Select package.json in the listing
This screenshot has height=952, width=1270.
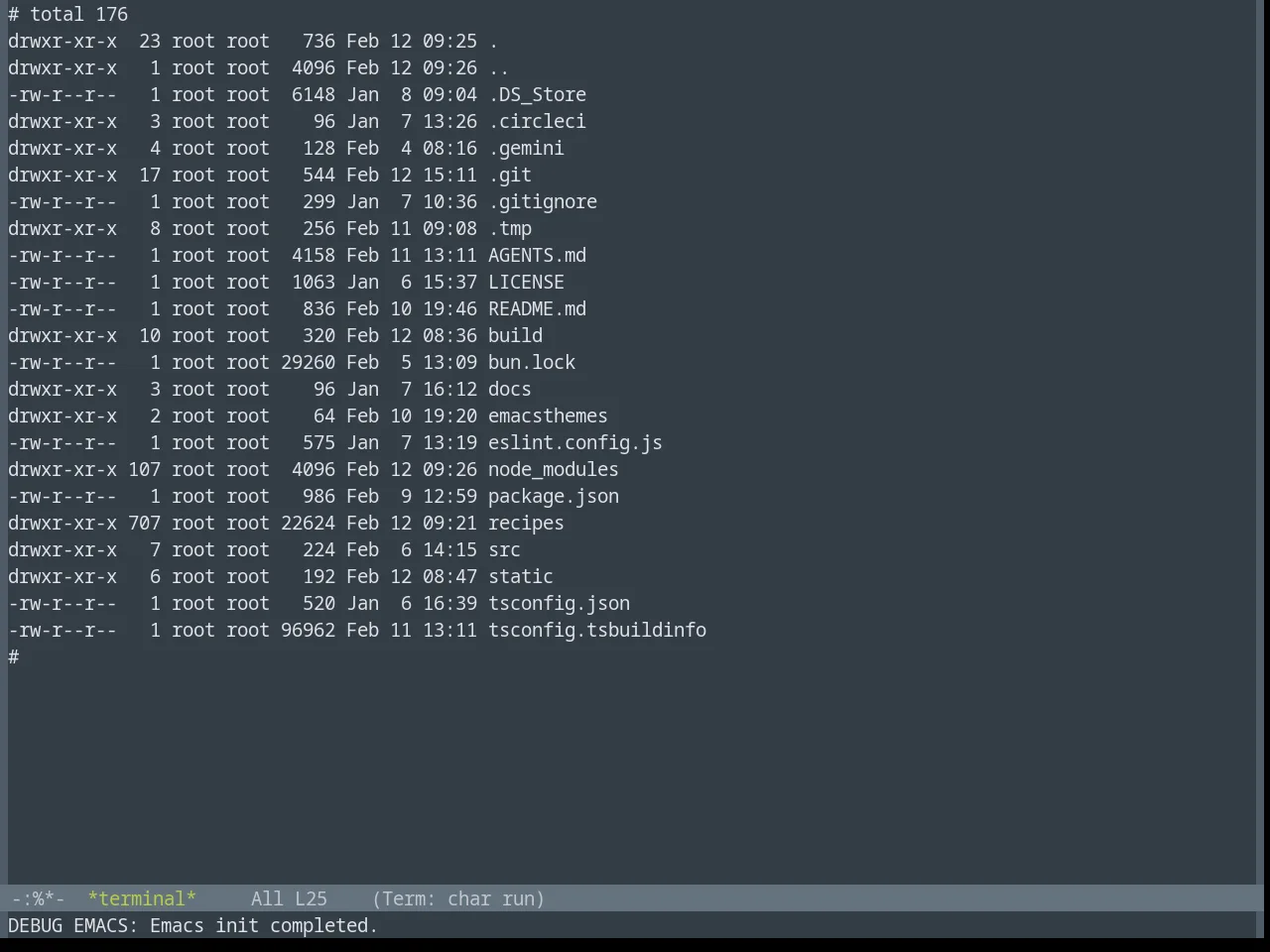pos(554,496)
